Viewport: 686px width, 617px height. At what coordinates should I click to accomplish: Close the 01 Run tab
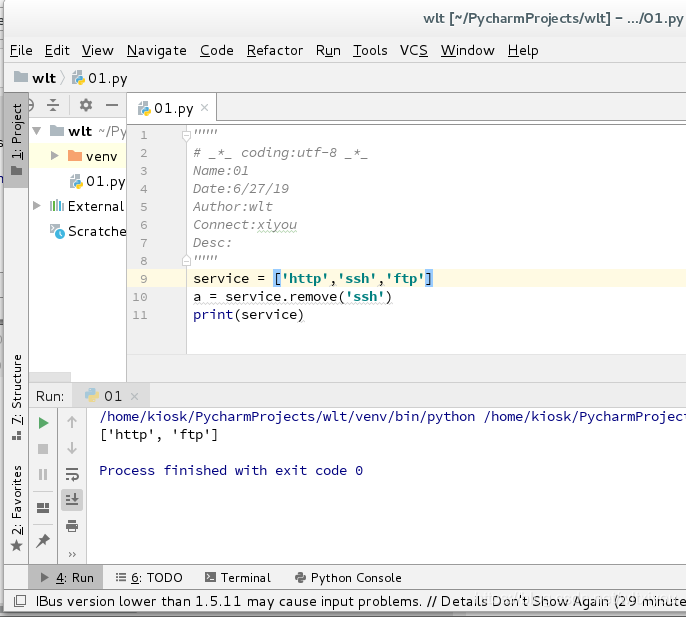(135, 396)
